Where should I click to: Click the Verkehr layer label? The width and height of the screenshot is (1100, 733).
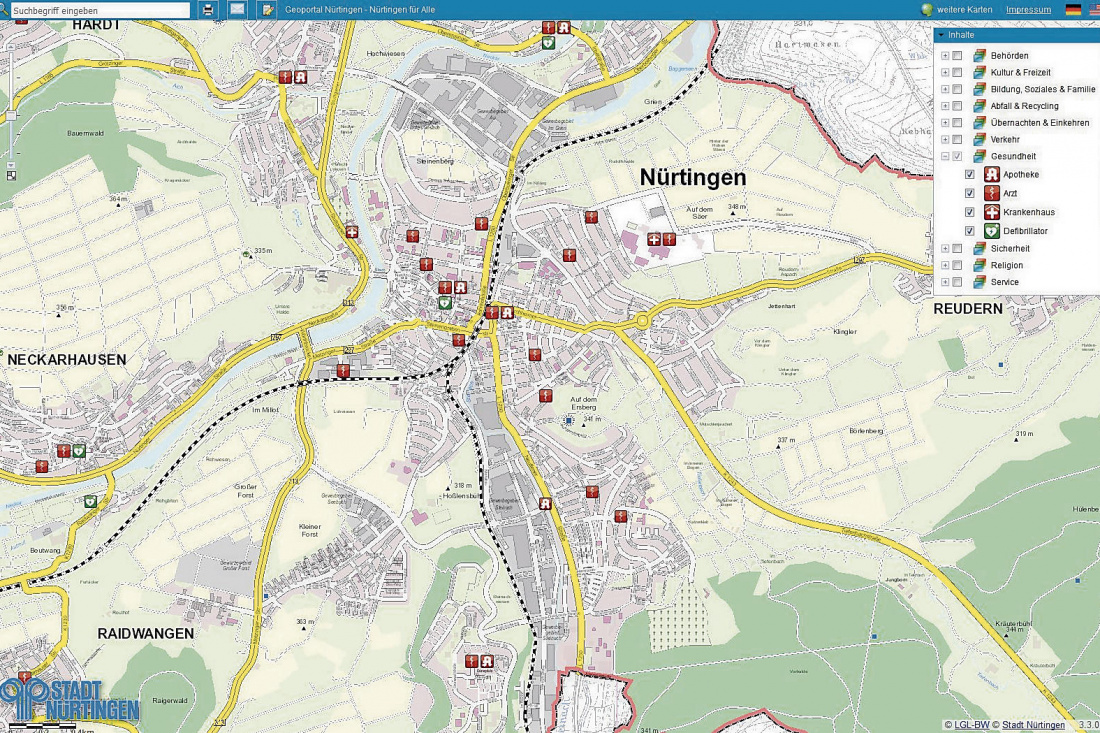(x=1005, y=140)
